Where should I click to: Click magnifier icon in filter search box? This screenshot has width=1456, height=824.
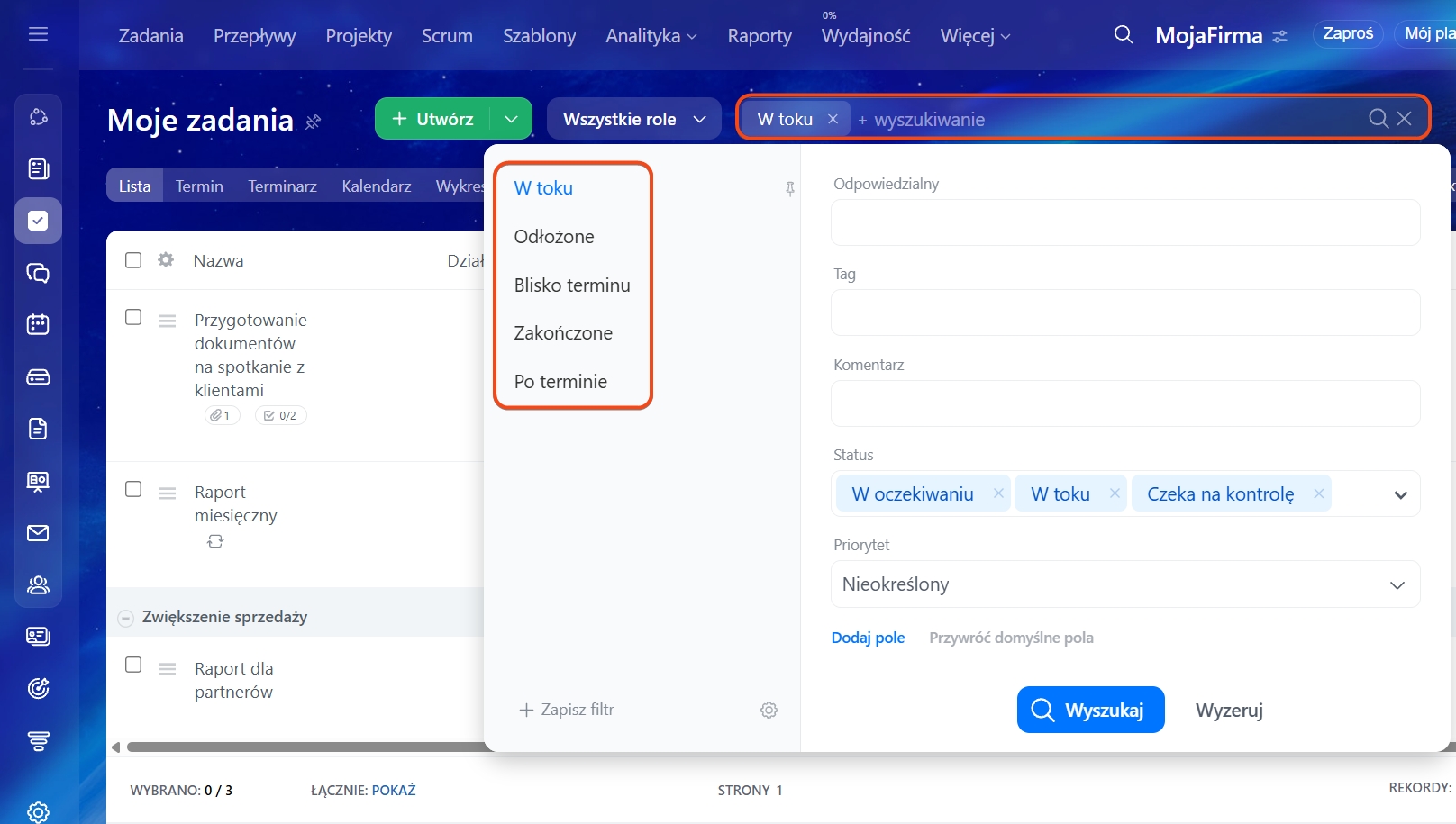pos(1379,119)
